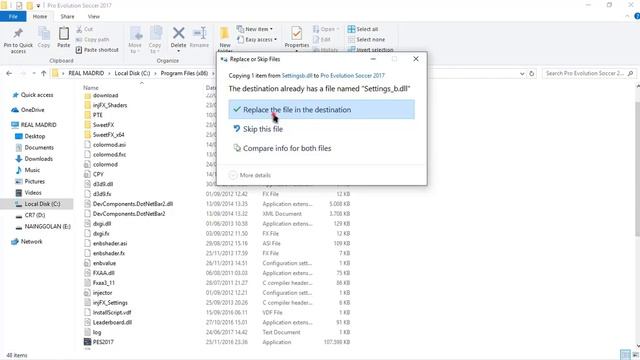Screen dimensions: 640x360
Task: Click Program Files (x86) in address bar
Action: (x=184, y=73)
